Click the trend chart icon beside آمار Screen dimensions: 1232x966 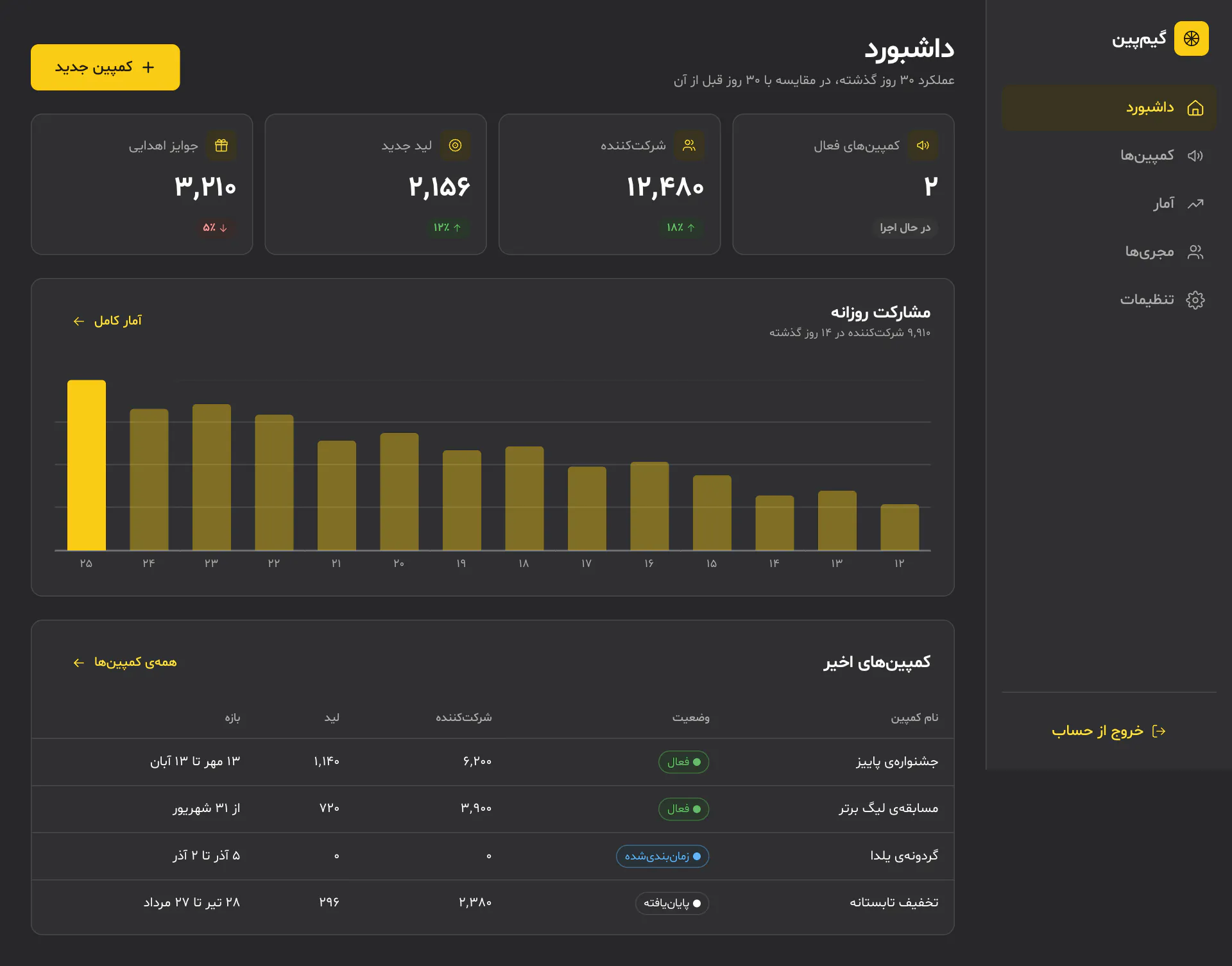[x=1195, y=204]
